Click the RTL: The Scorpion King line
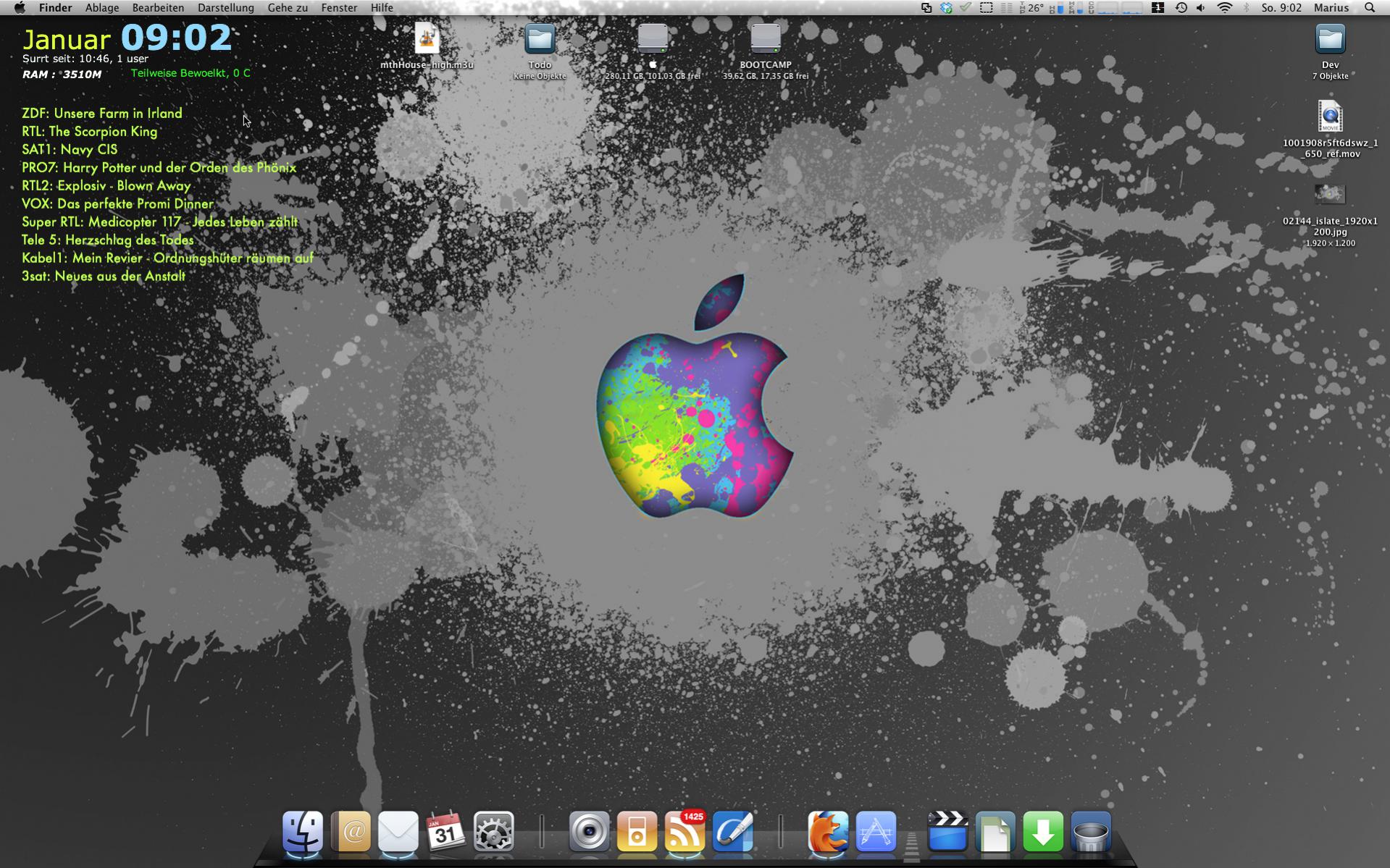 [90, 131]
